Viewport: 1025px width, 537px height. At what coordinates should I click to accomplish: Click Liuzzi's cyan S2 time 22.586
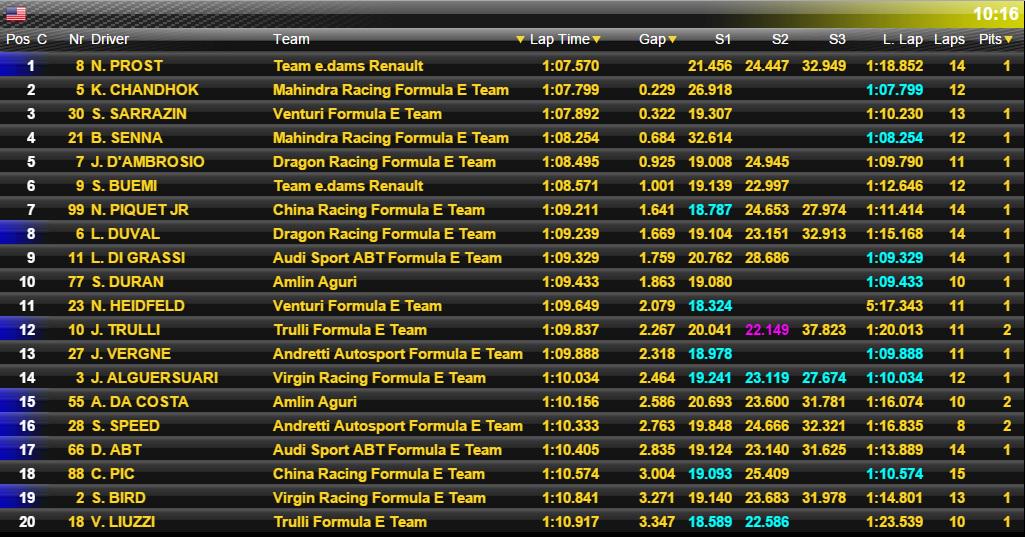767,522
